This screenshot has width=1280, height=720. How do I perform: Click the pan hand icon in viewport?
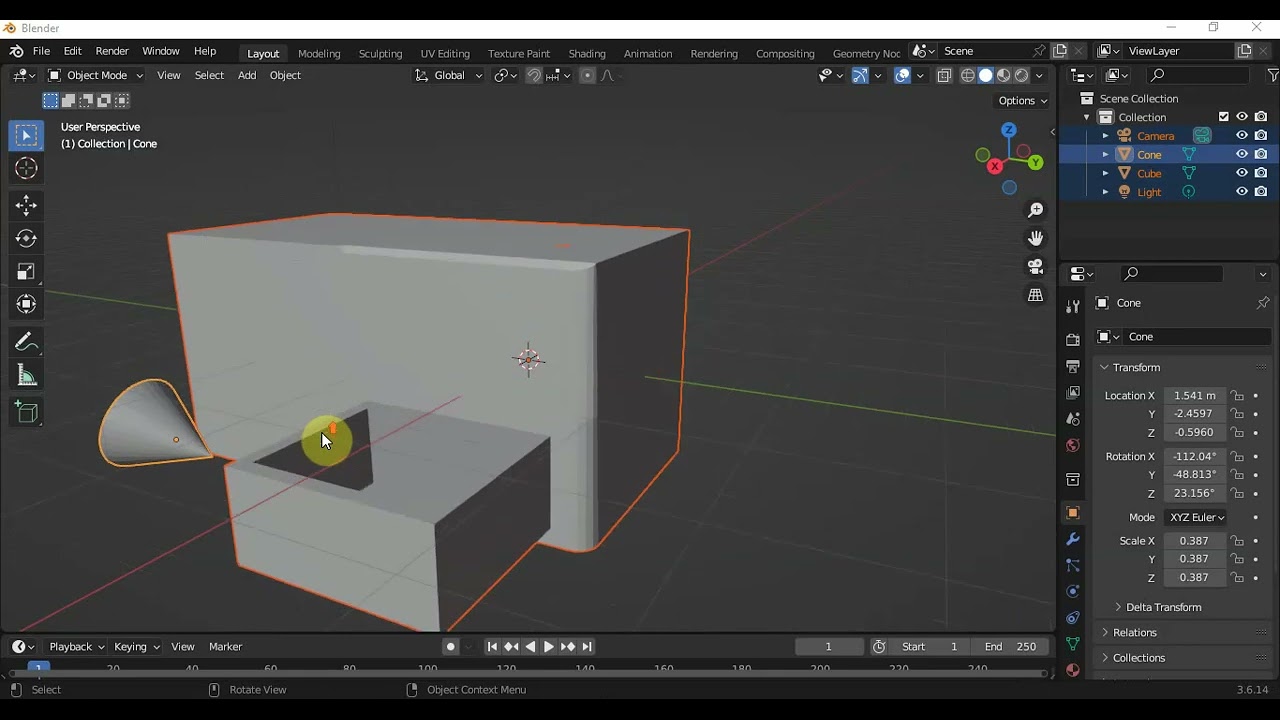pyautogui.click(x=1036, y=238)
